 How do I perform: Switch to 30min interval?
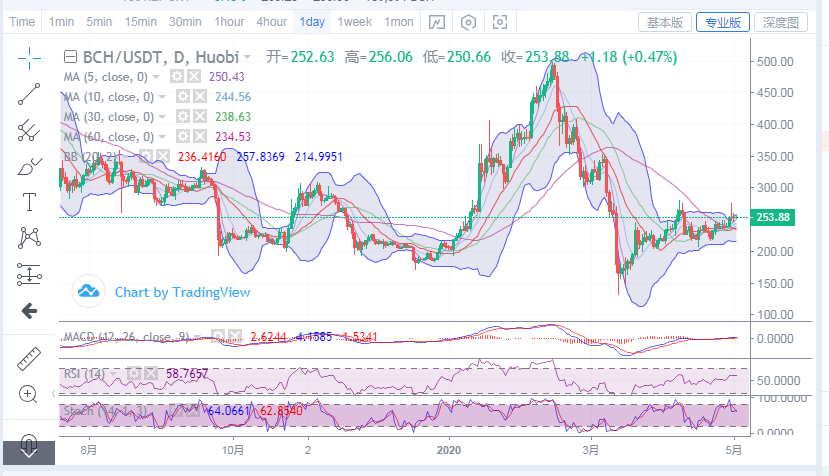[185, 22]
